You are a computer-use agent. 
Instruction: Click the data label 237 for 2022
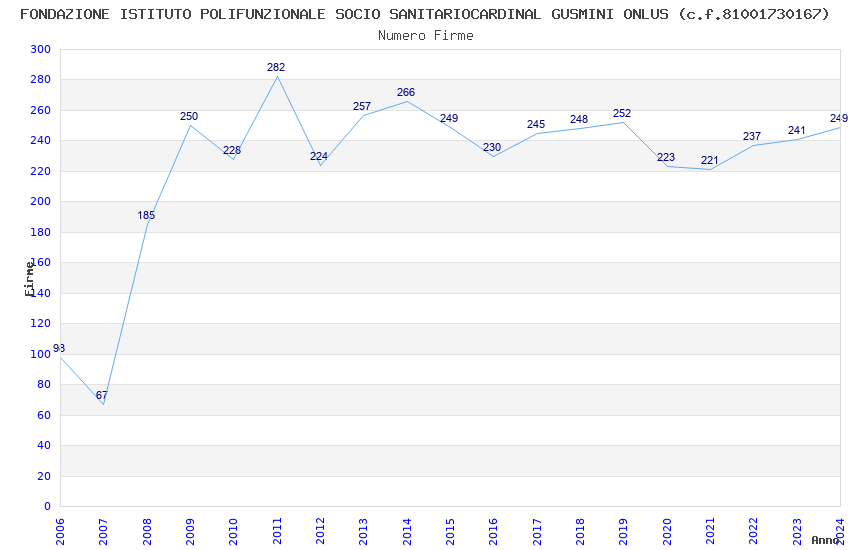point(752,137)
